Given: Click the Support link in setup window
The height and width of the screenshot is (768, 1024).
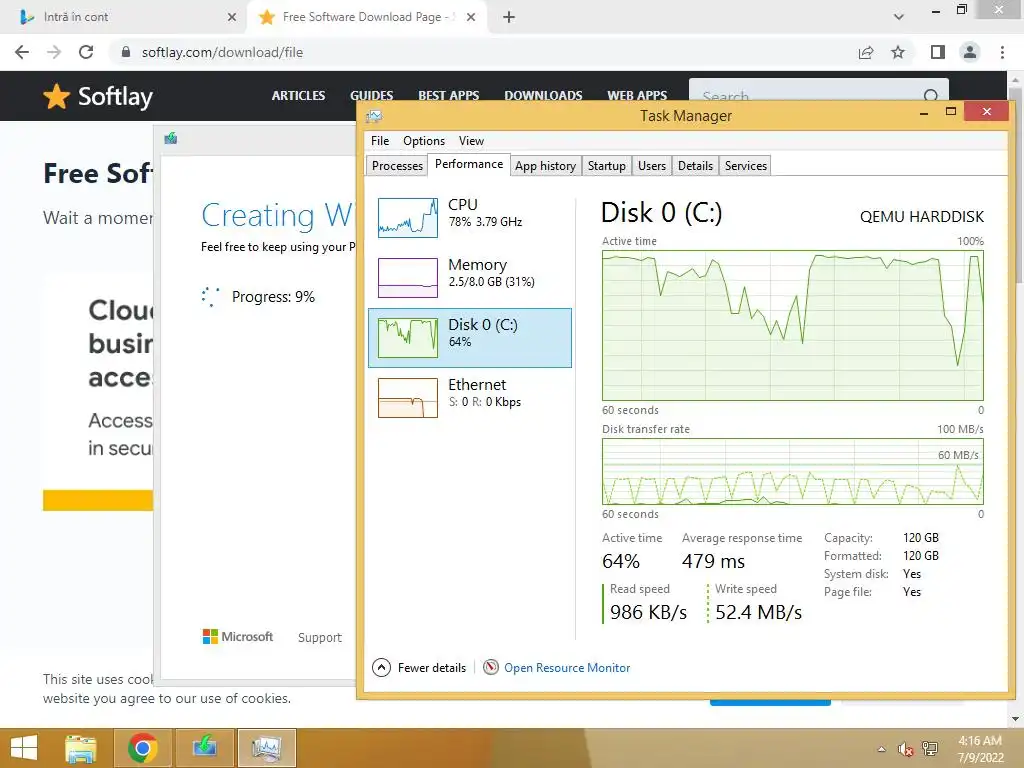Looking at the screenshot, I should [x=319, y=637].
